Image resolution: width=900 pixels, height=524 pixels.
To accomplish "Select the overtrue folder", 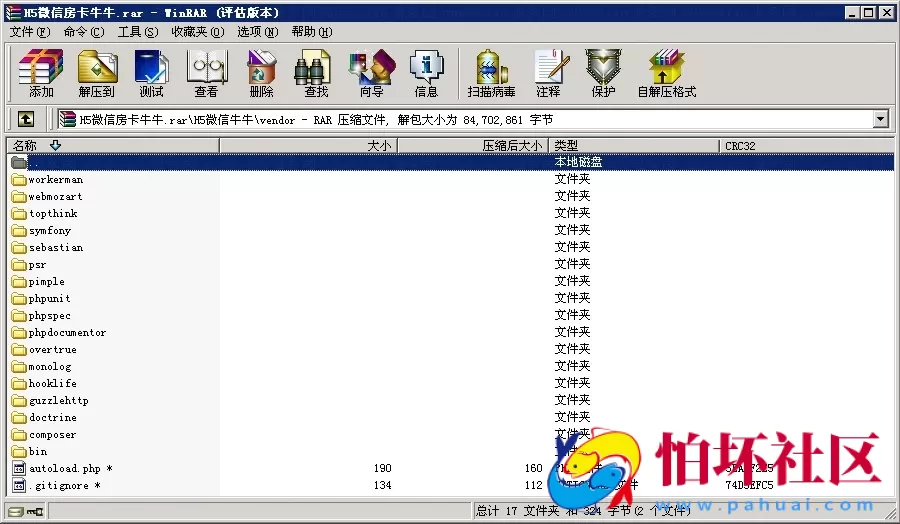I will click(52, 350).
